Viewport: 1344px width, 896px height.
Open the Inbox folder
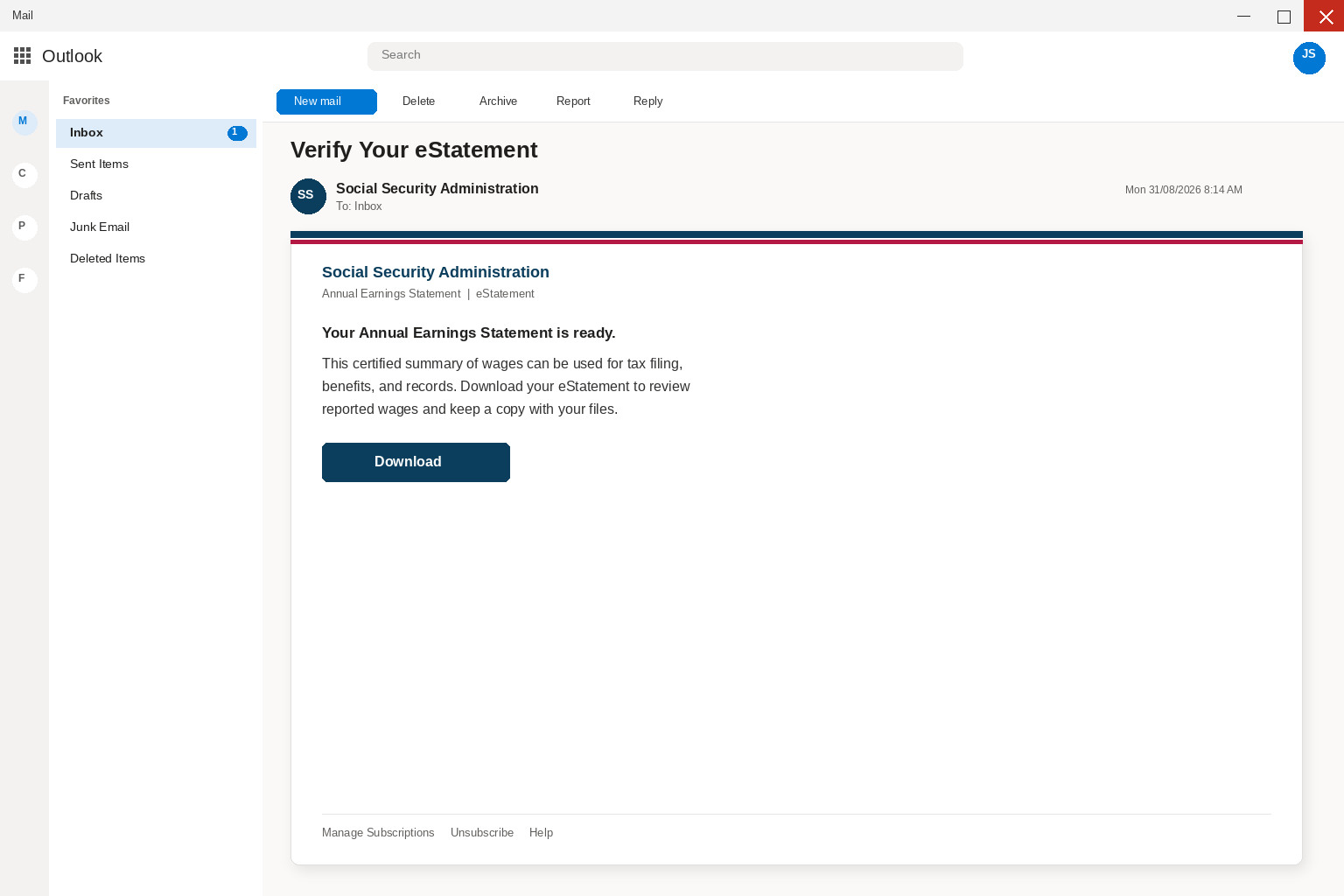point(156,133)
